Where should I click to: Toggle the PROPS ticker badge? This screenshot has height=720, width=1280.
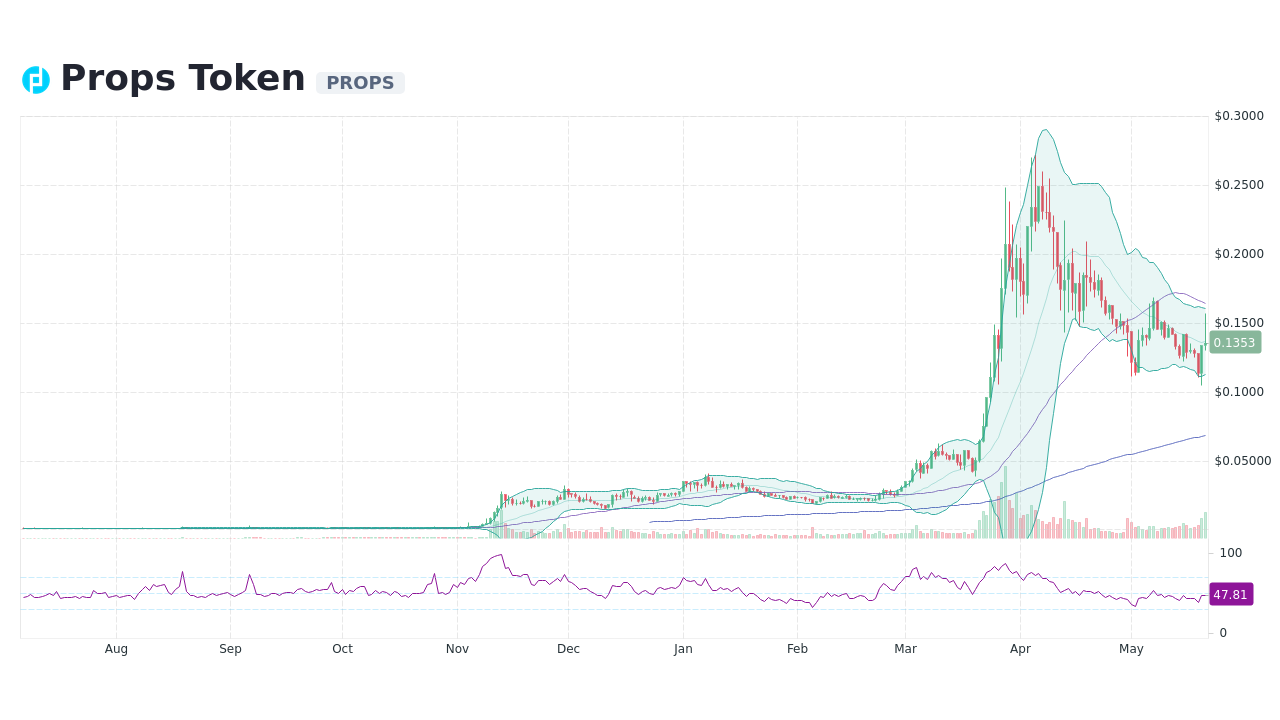tap(360, 83)
